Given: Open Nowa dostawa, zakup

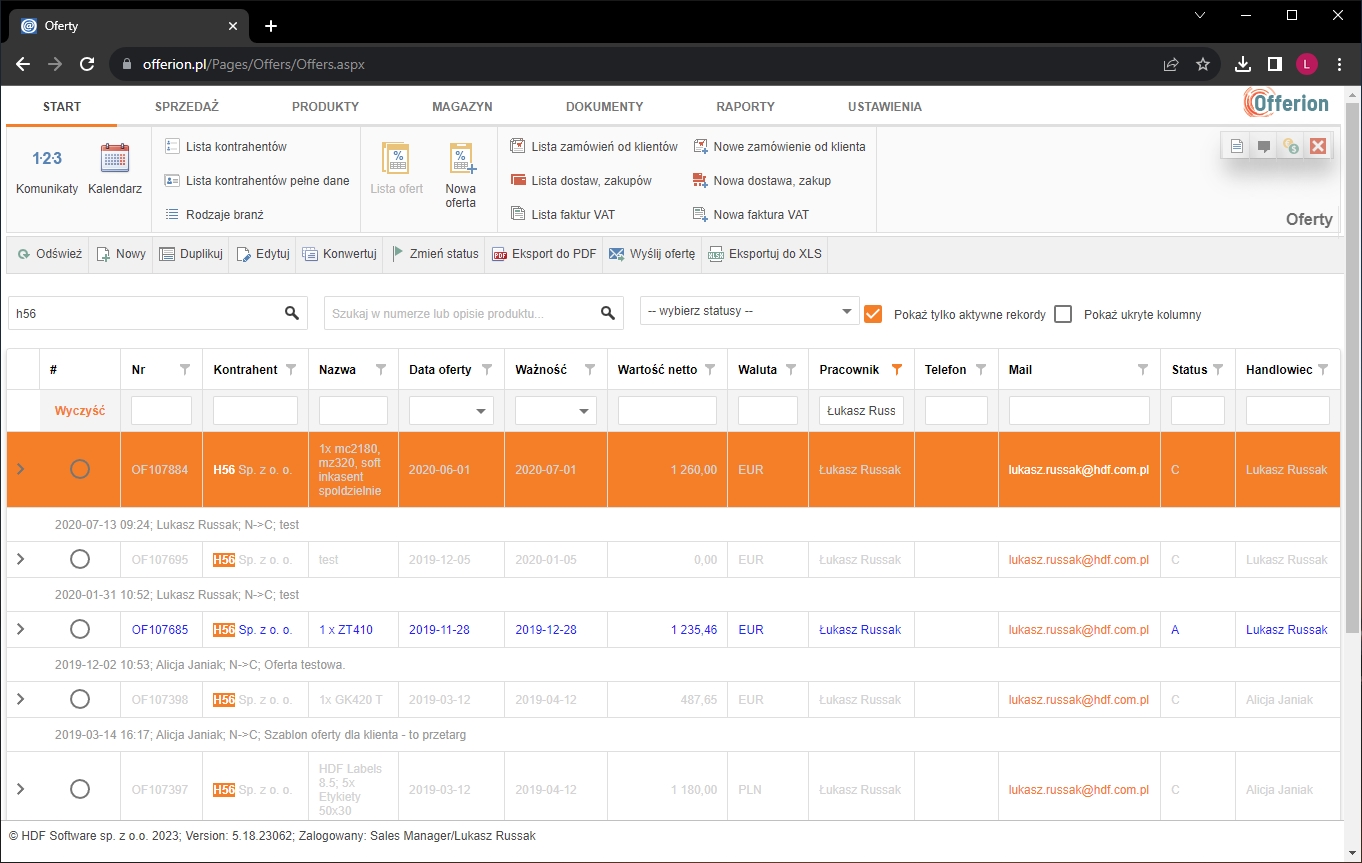Looking at the screenshot, I should point(770,180).
